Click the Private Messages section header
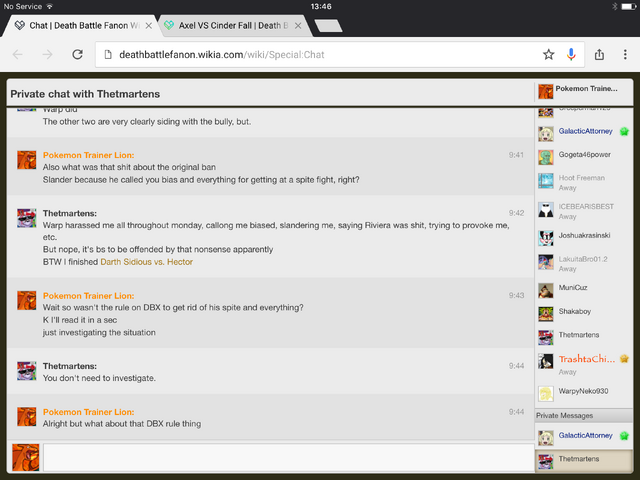Screen dimensions: 640x480 pyautogui.click(x=584, y=416)
